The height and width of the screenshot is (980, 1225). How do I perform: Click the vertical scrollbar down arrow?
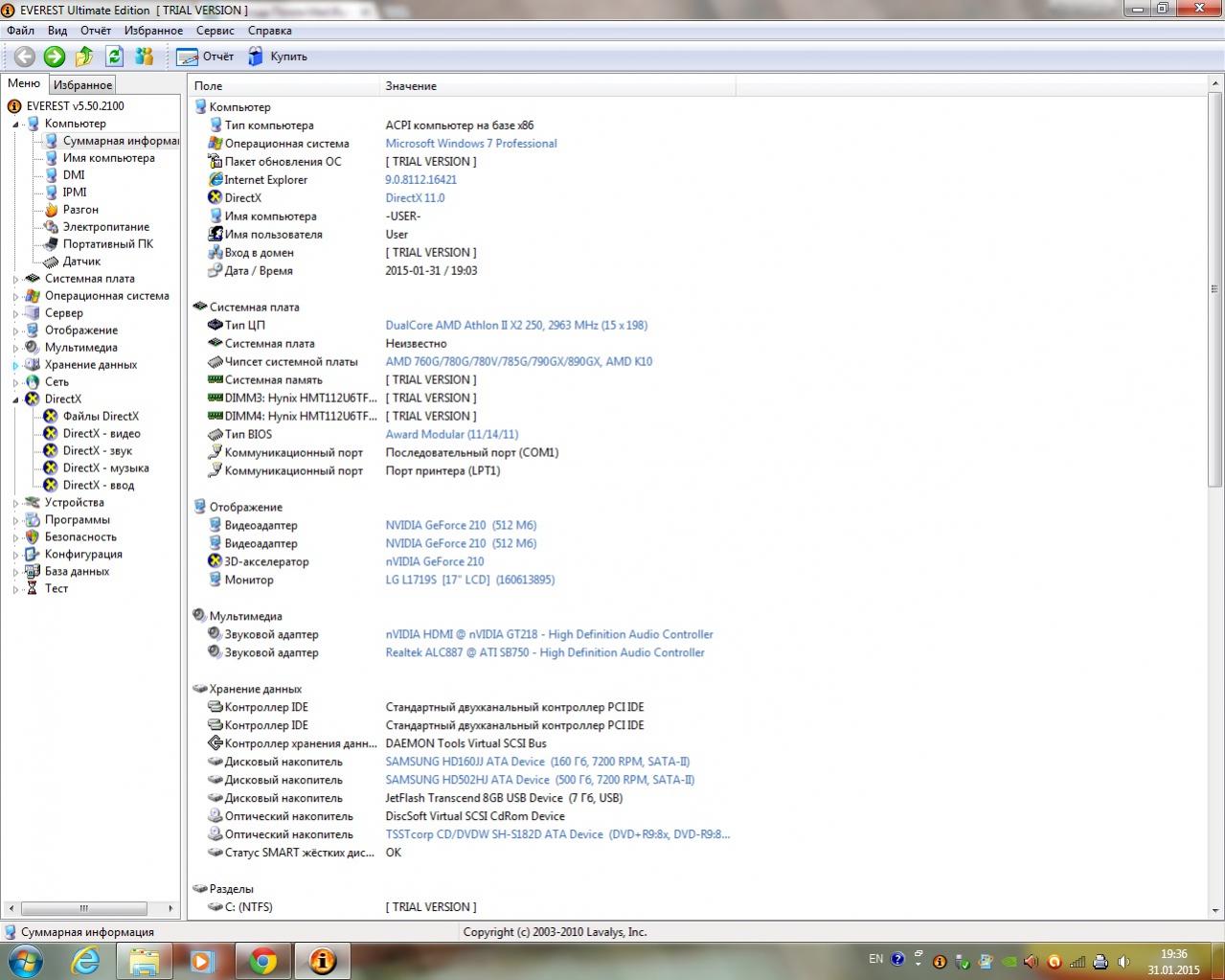1216,910
